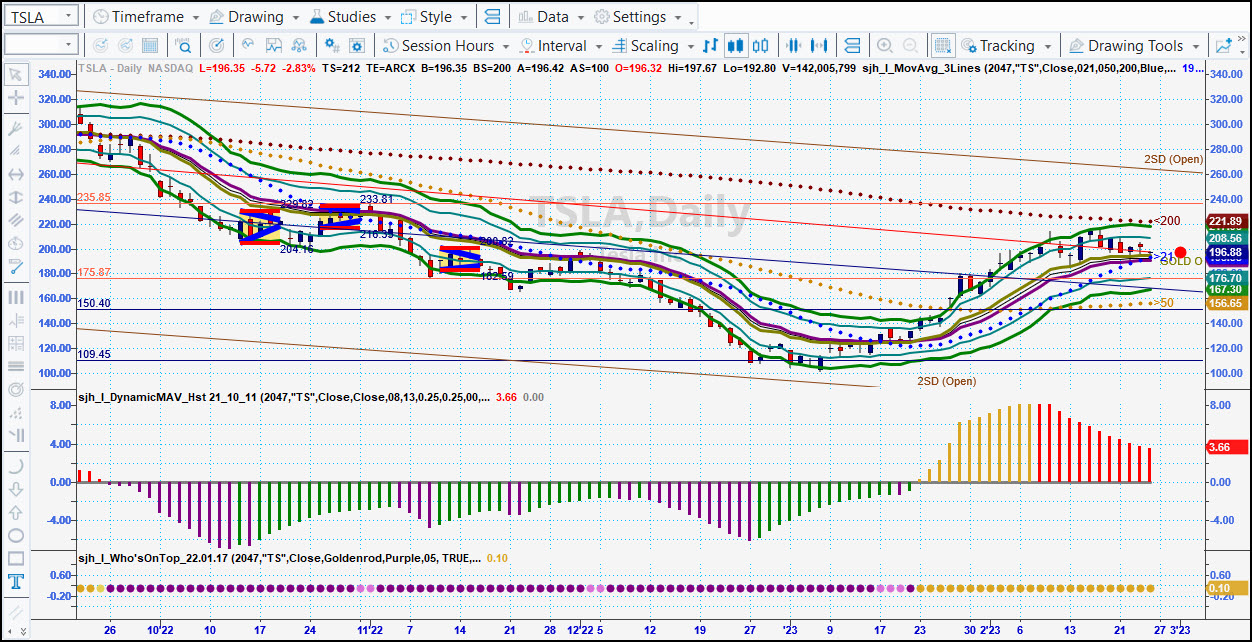Open the Settings menu
This screenshot has height=642, width=1252.
pos(637,17)
